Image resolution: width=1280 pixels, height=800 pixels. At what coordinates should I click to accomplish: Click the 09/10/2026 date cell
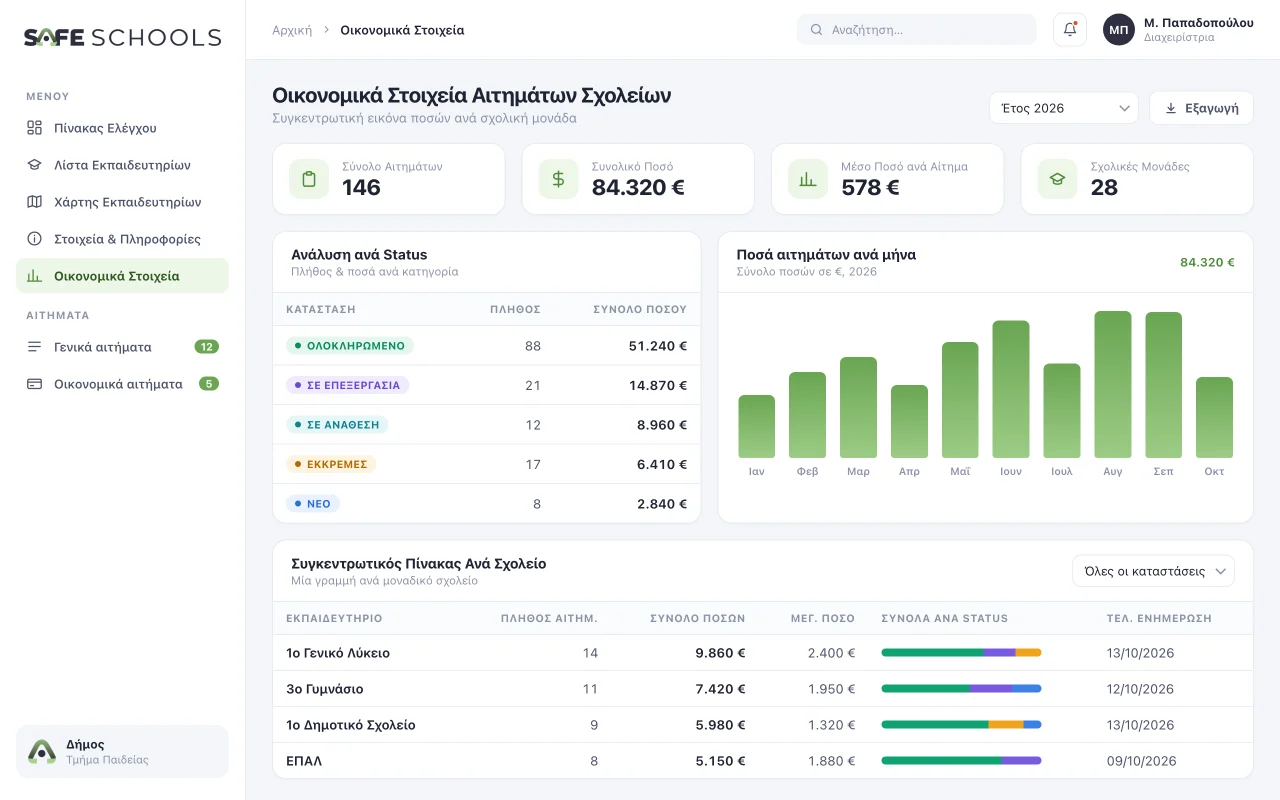point(1140,761)
